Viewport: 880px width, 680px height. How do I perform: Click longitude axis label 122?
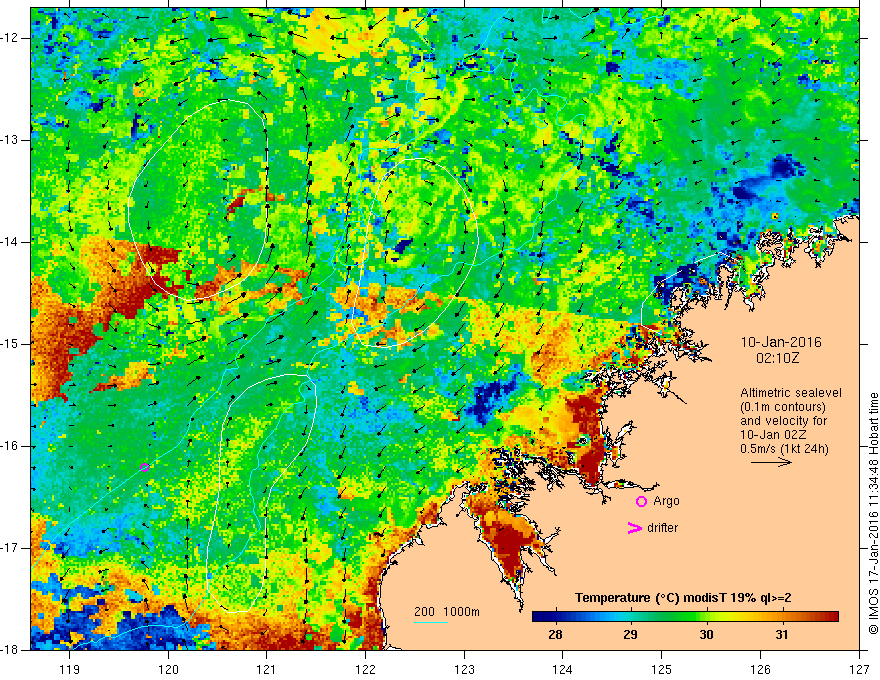pyautogui.click(x=365, y=669)
